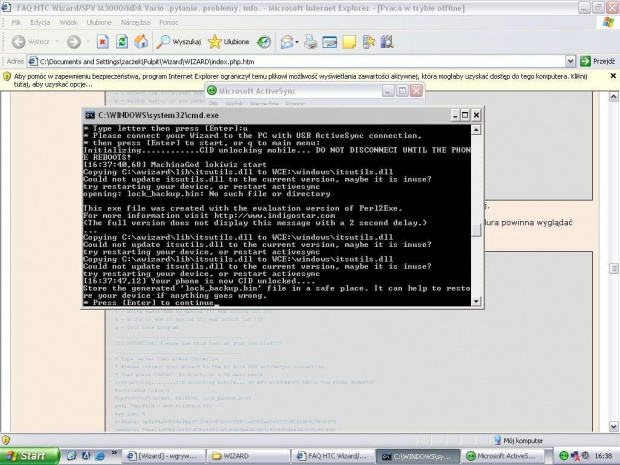Screen dimensions: 620x465
Task: Open the Home page icon
Action: (141, 42)
